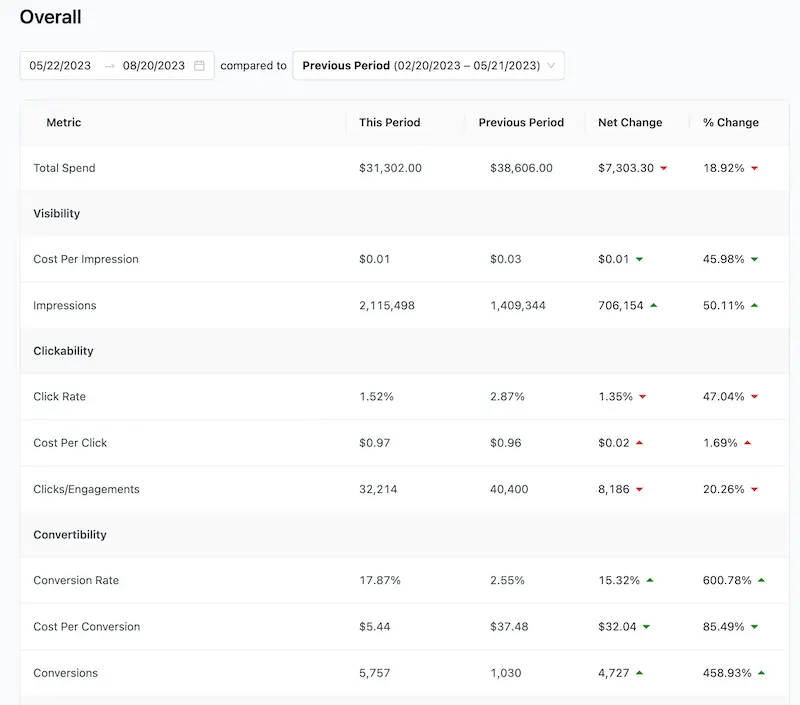800x705 pixels.
Task: Click the % Change column header
Action: coord(730,122)
